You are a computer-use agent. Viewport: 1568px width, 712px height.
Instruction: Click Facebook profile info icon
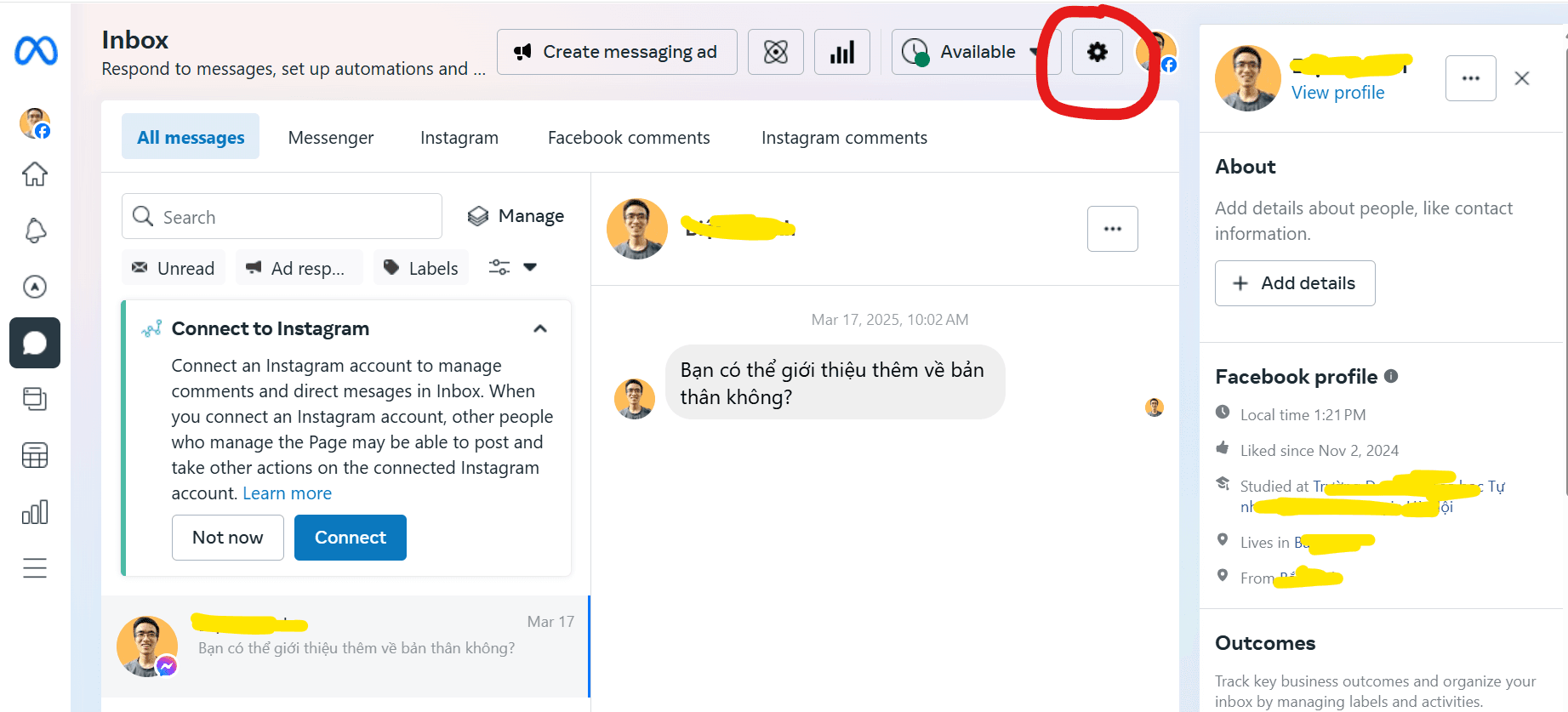coord(1391,376)
